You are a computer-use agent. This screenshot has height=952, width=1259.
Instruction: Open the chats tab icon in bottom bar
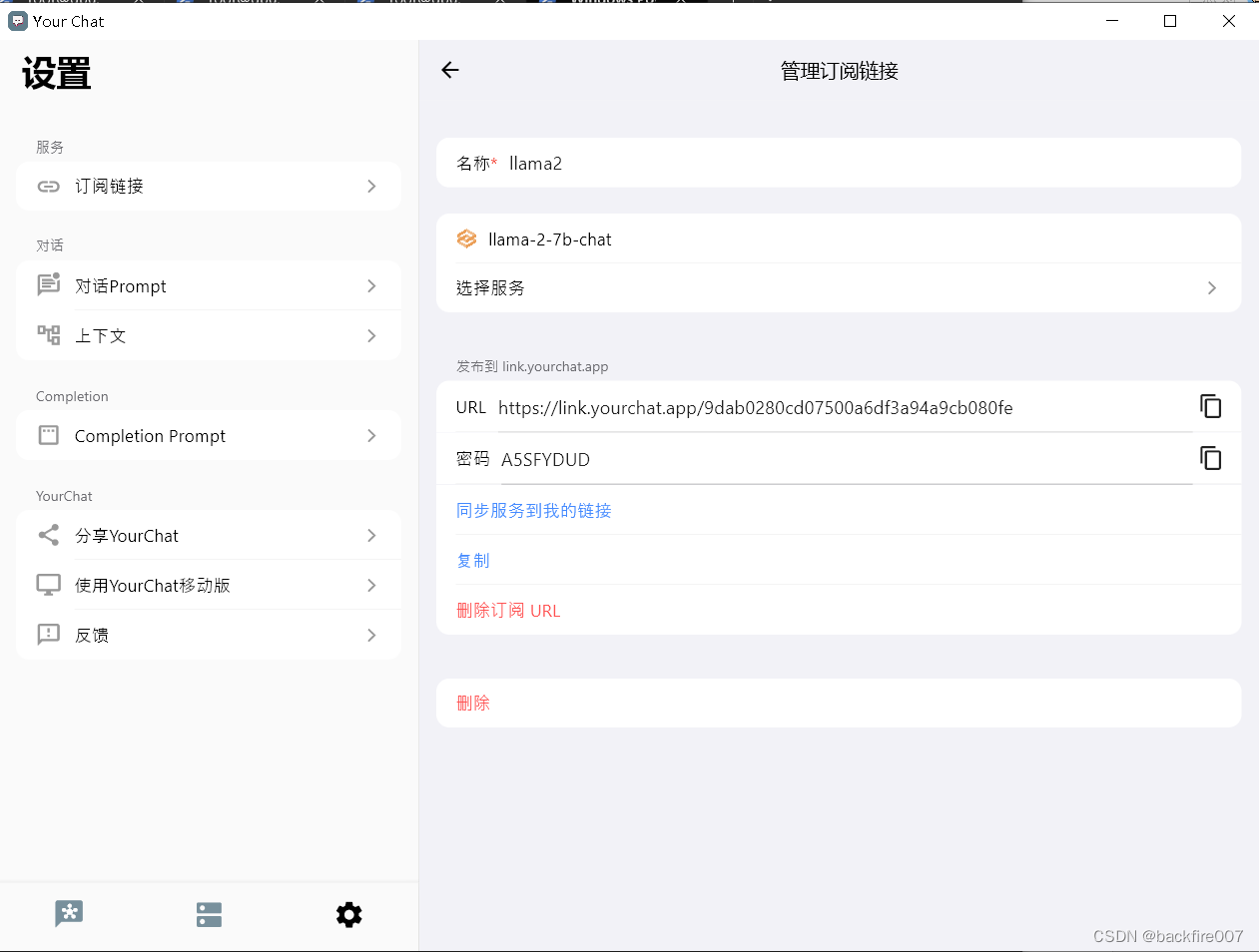(x=69, y=914)
